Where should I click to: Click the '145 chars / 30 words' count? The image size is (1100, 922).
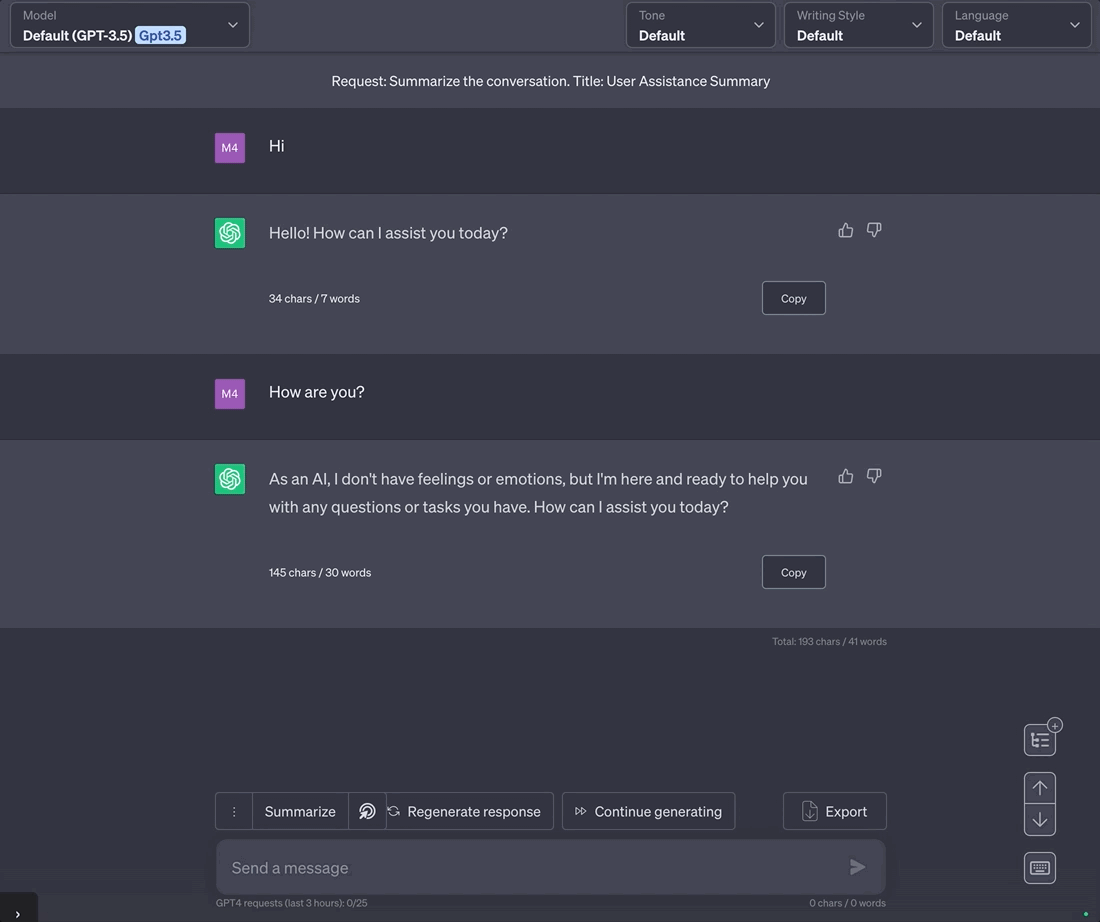[320, 573]
